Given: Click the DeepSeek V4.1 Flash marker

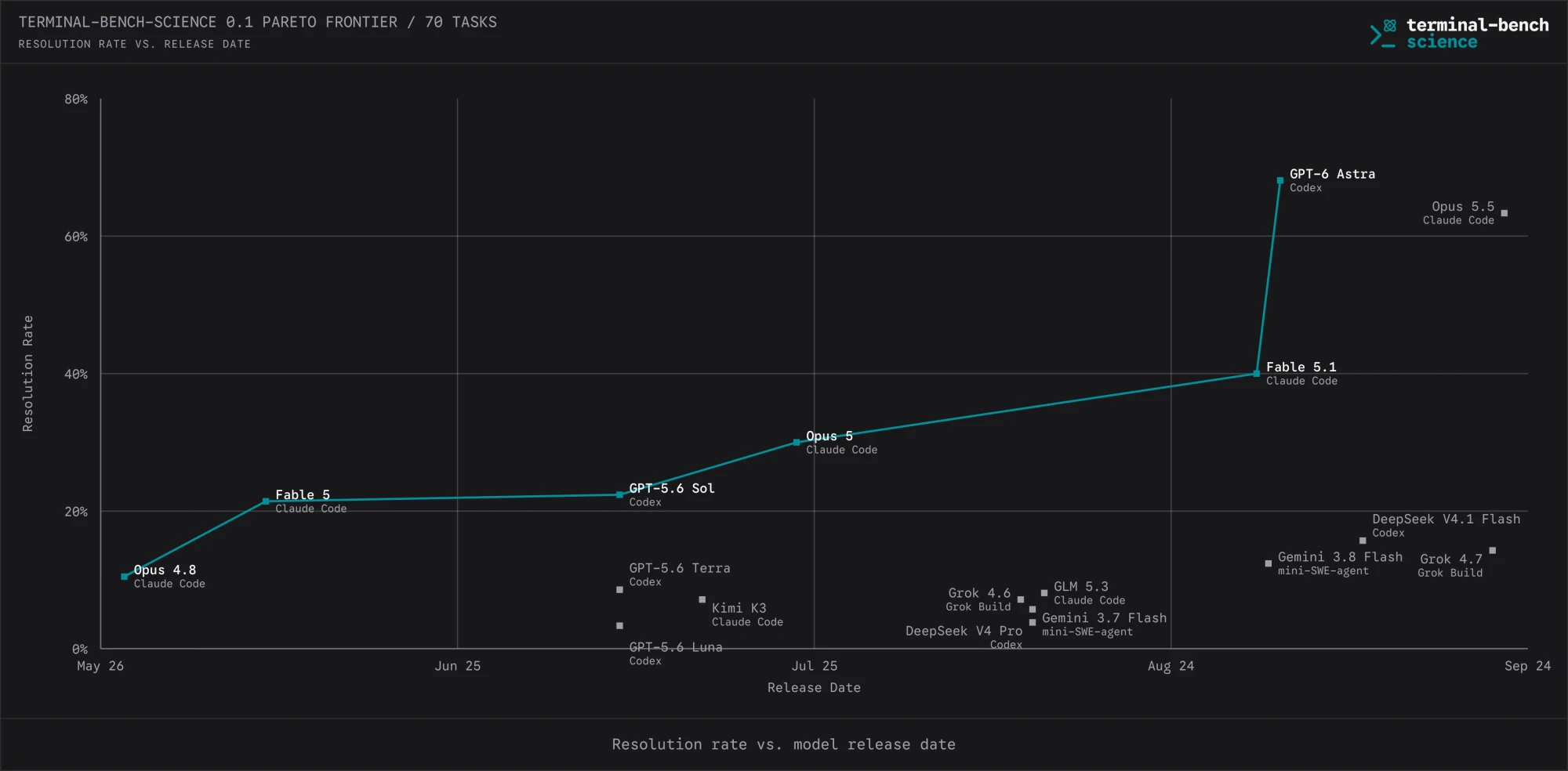Looking at the screenshot, I should click(x=1363, y=541).
